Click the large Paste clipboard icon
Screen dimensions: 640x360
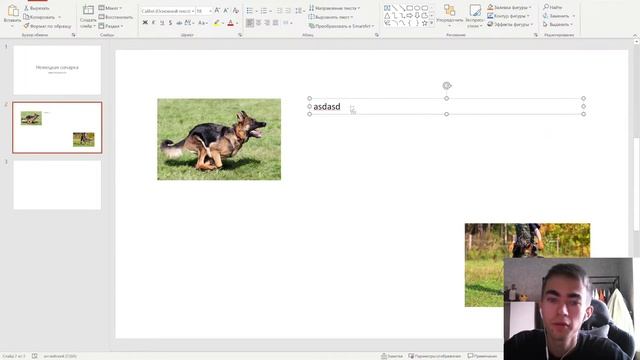12,11
